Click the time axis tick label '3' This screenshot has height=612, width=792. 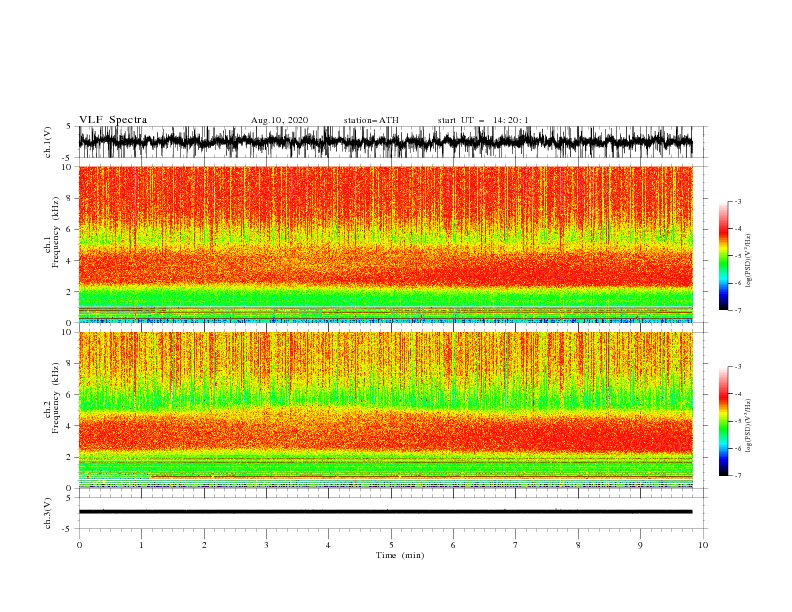click(266, 545)
